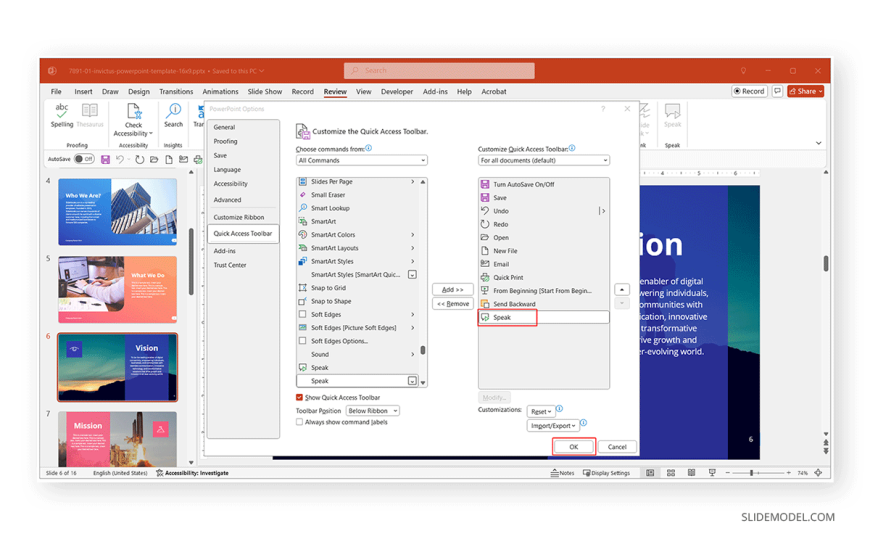
Task: Select From Beginning item in the toolbar list
Action: pyautogui.click(x=543, y=291)
